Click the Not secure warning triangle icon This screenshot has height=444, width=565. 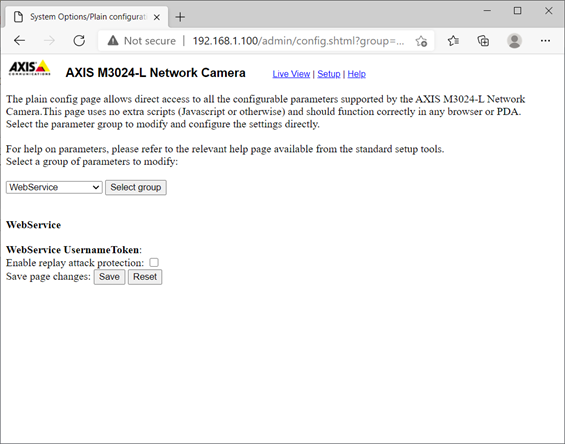click(x=113, y=41)
